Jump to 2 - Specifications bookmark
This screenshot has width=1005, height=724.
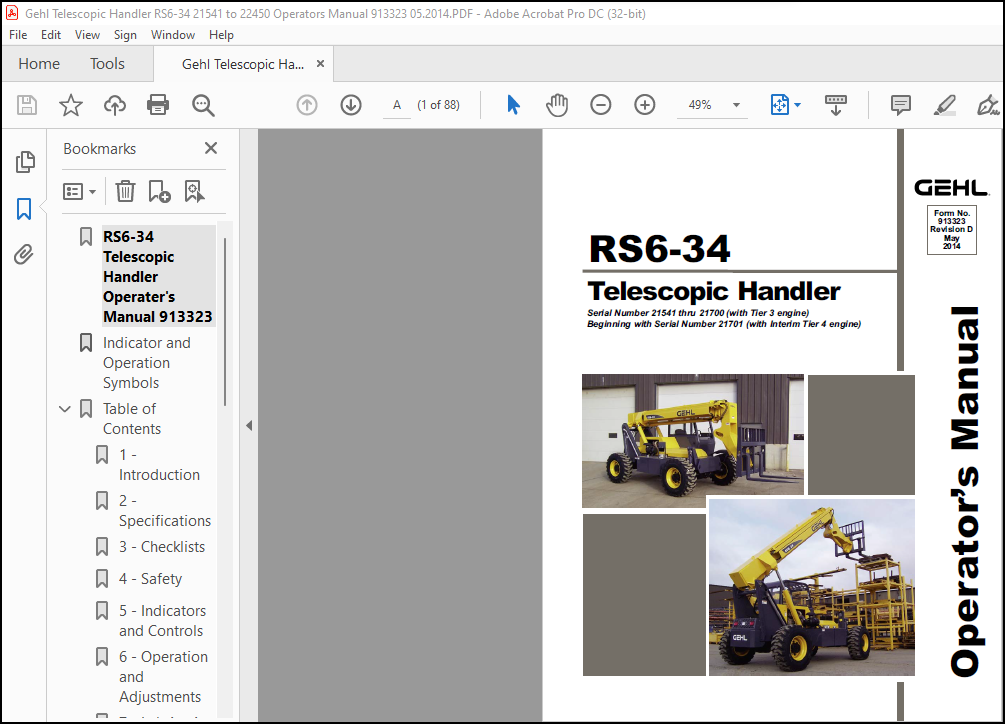pos(165,511)
